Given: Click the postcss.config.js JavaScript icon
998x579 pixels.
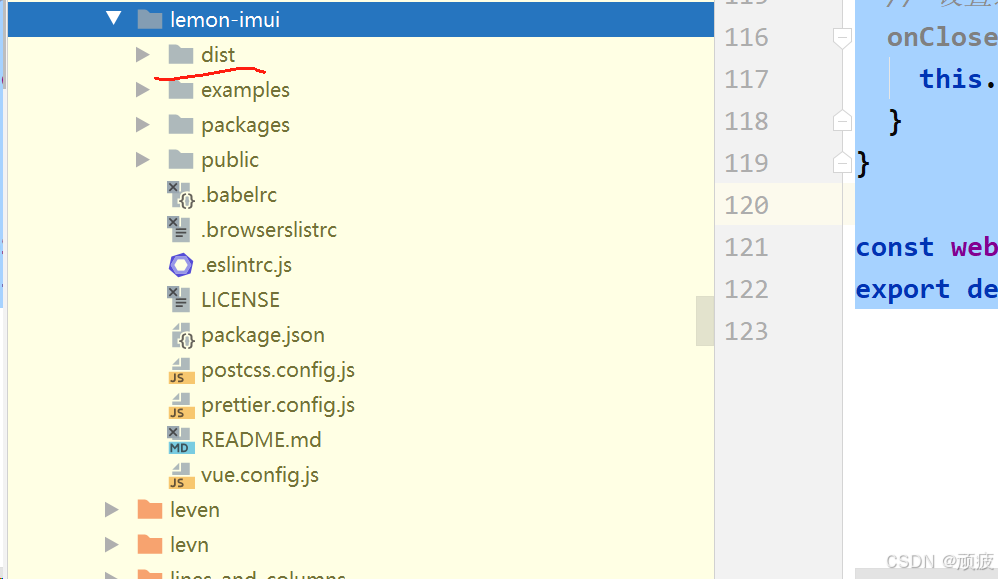Looking at the screenshot, I should pos(180,369).
